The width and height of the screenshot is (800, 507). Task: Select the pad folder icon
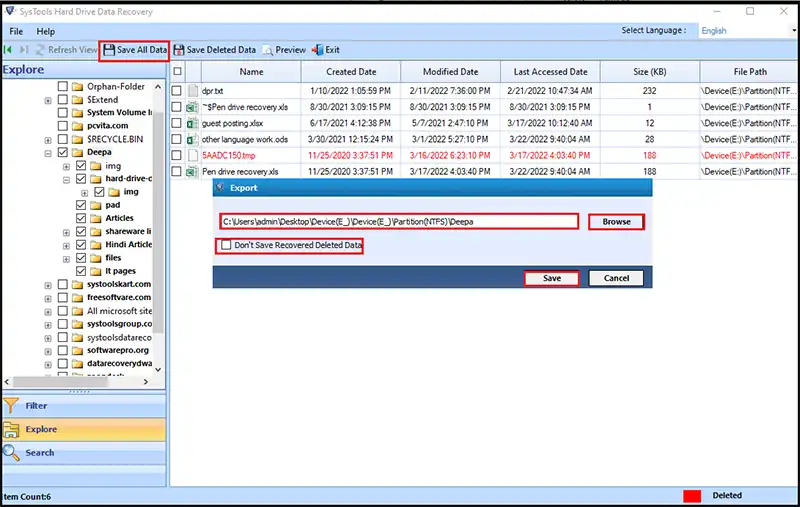tap(96, 205)
